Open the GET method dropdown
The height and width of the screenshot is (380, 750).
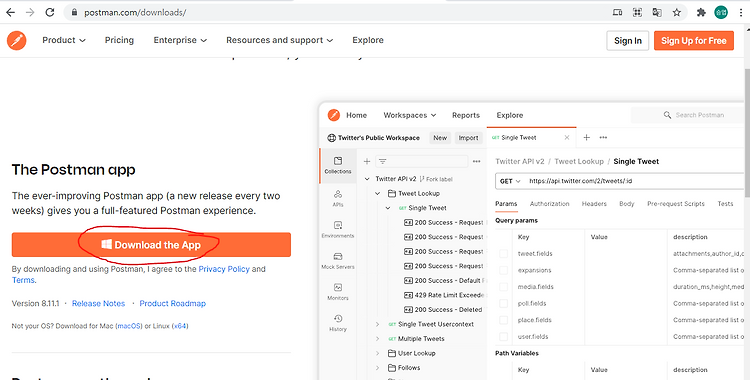click(510, 181)
